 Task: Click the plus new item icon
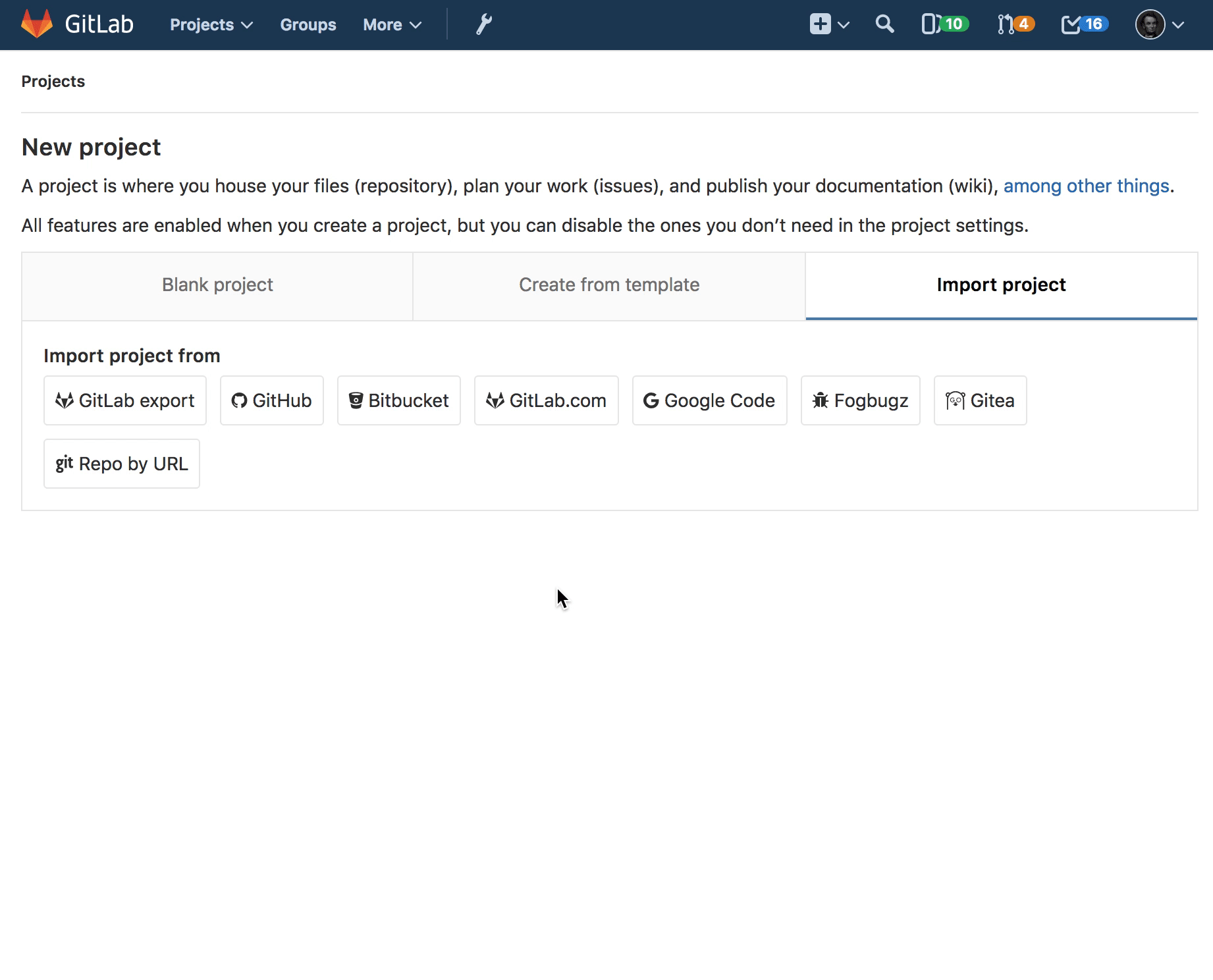[820, 24]
